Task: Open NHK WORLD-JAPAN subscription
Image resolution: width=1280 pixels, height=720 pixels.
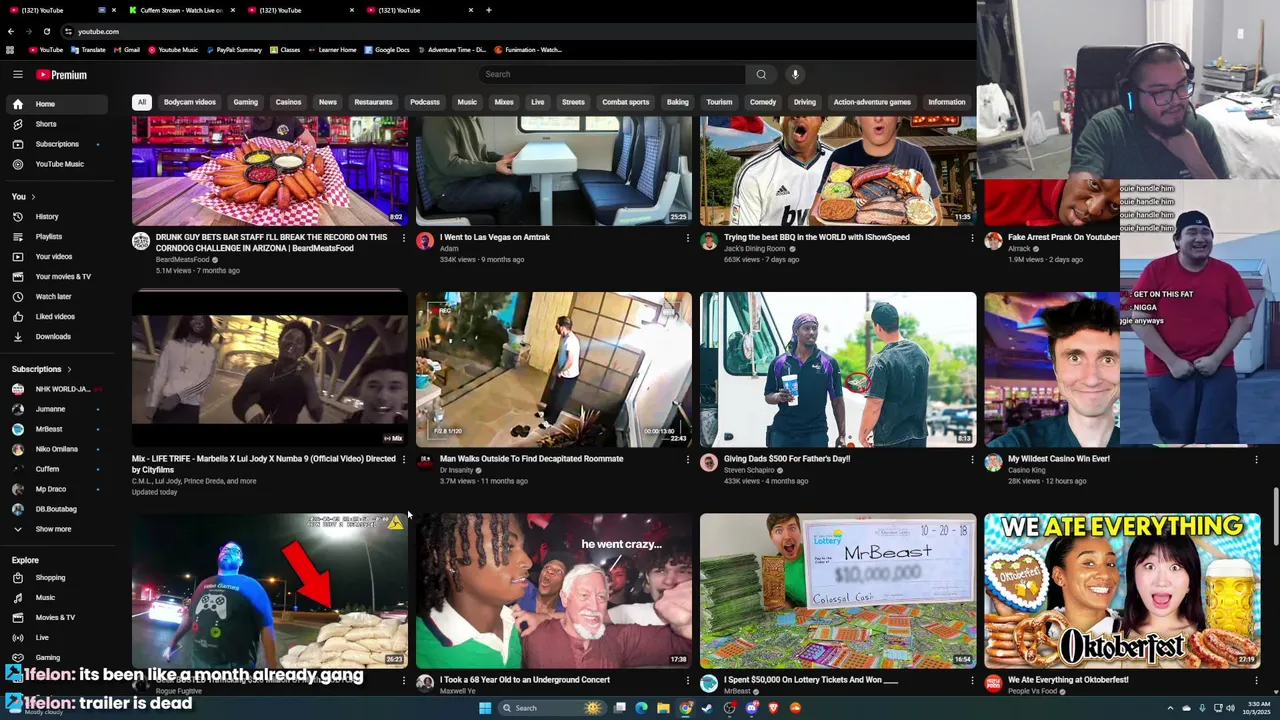Action: tap(56, 389)
